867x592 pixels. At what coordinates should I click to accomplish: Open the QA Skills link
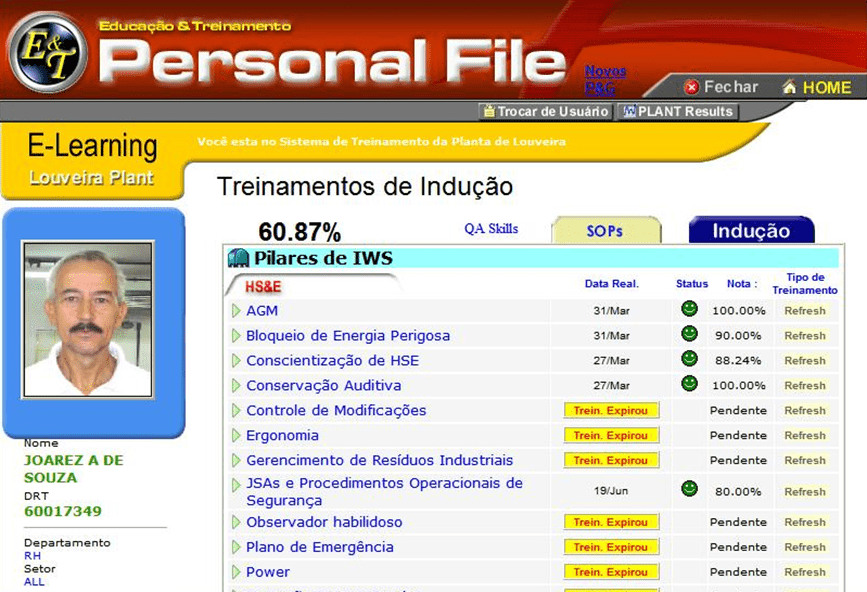pos(491,229)
